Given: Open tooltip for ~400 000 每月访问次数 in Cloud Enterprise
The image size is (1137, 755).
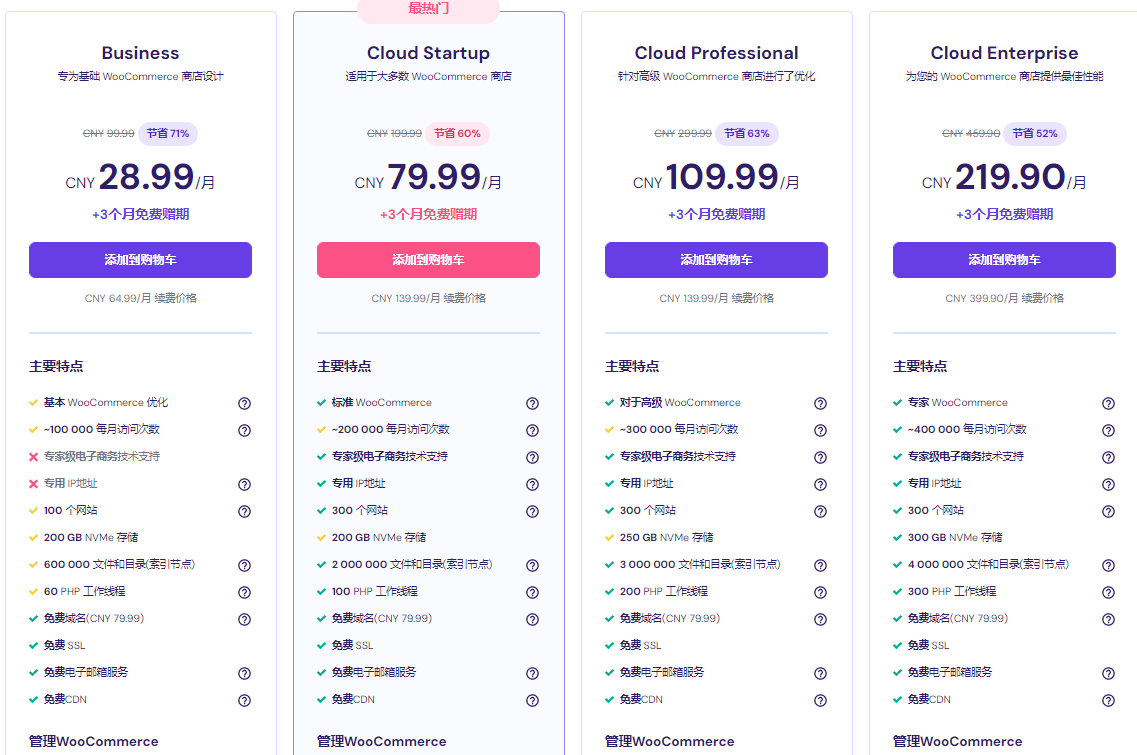Looking at the screenshot, I should [x=1108, y=430].
